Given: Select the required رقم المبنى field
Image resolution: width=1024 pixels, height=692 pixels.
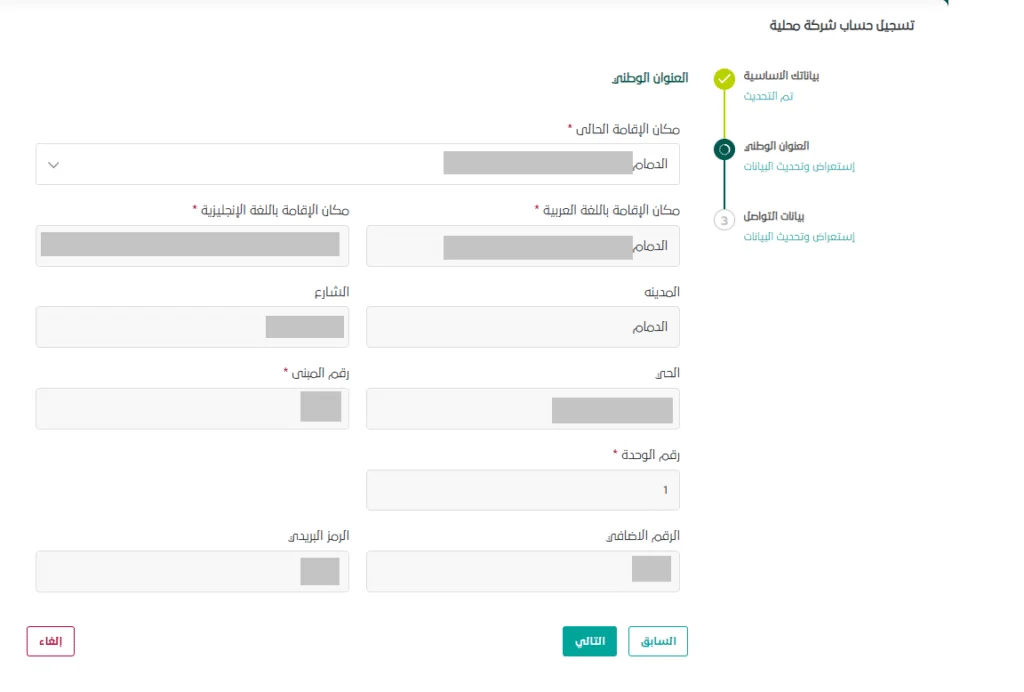Looking at the screenshot, I should coord(192,408).
